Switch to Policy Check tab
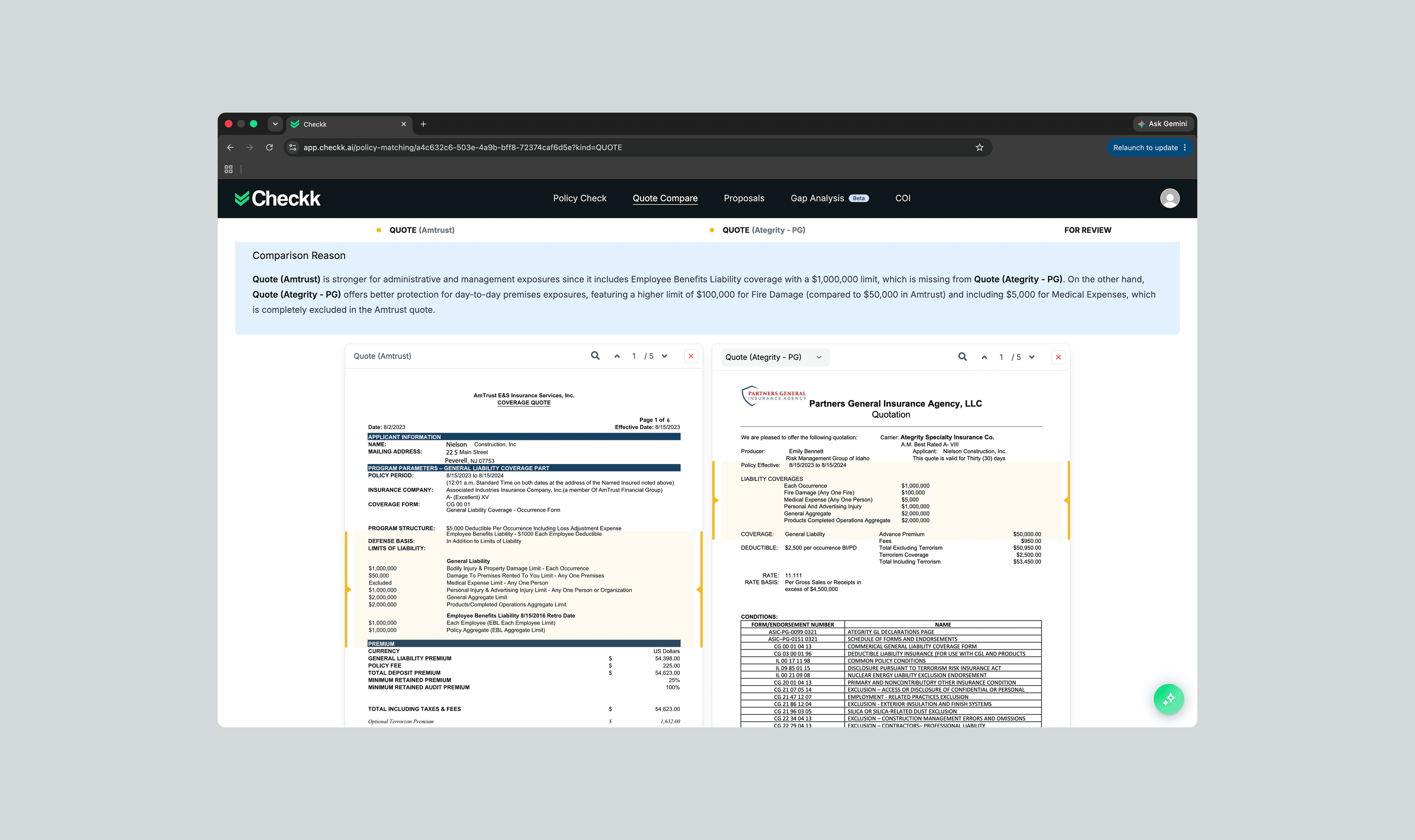 tap(580, 198)
